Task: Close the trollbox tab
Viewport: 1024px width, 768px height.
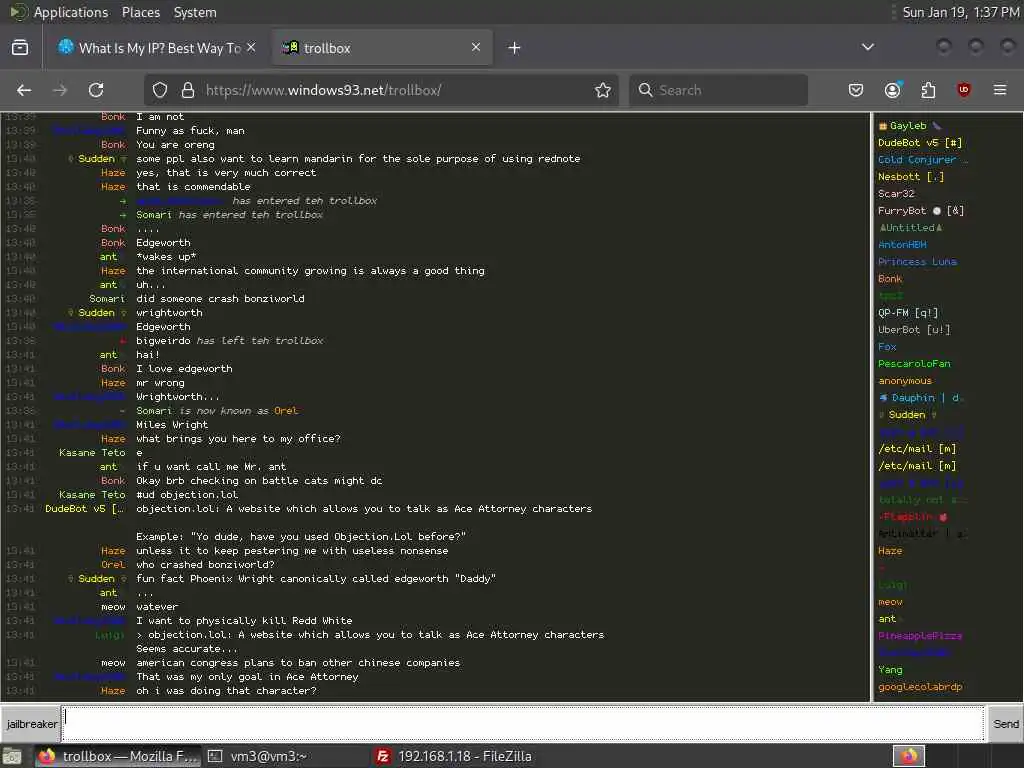Action: click(x=476, y=47)
